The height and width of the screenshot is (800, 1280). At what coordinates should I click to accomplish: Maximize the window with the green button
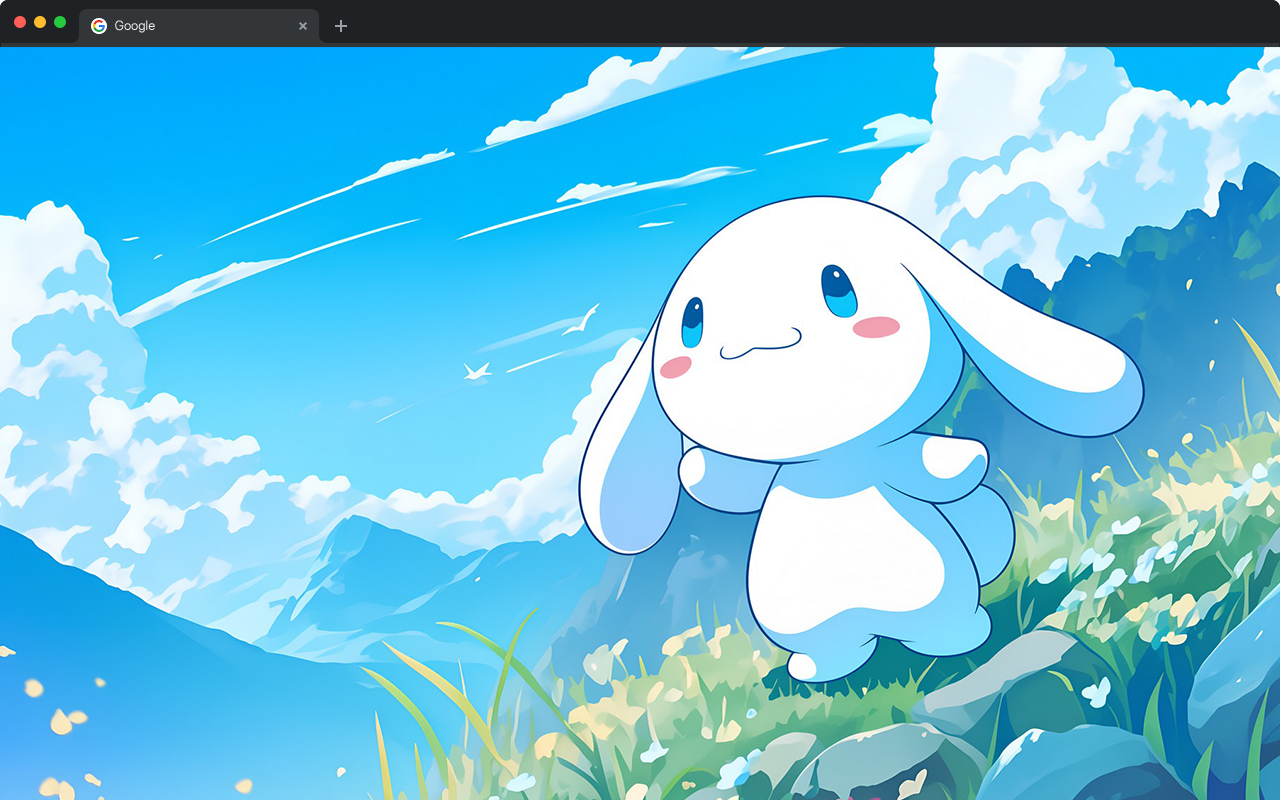[60, 22]
